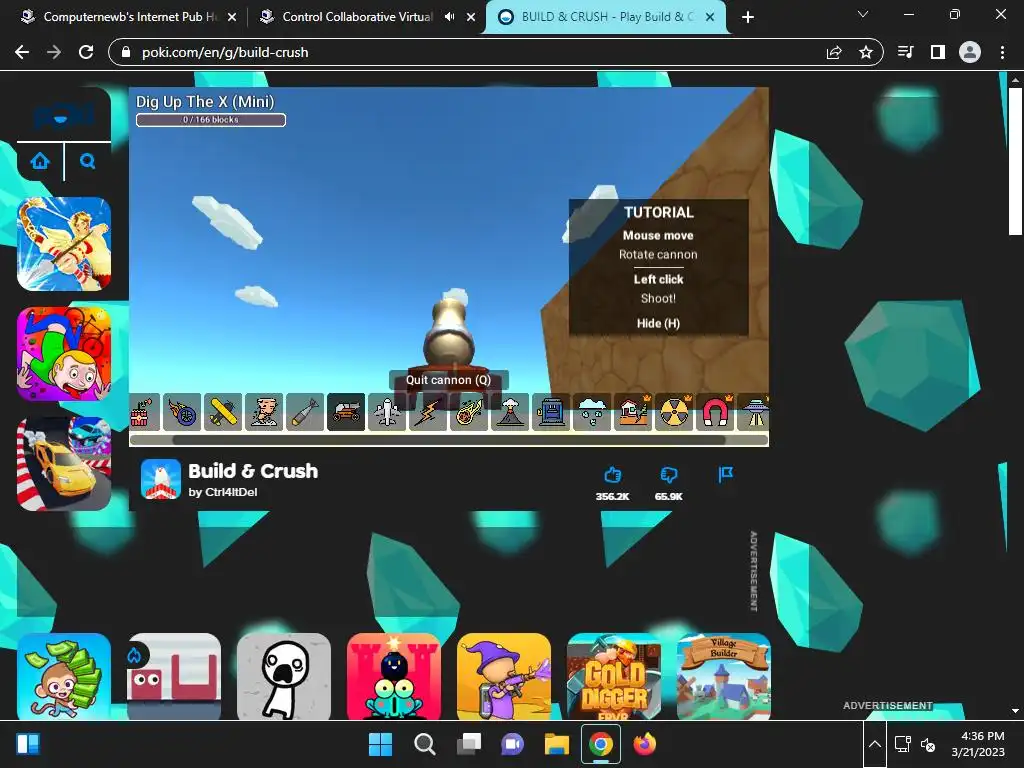The height and width of the screenshot is (768, 1024).
Task: Select the nuclear radiation weapon
Action: click(x=675, y=412)
